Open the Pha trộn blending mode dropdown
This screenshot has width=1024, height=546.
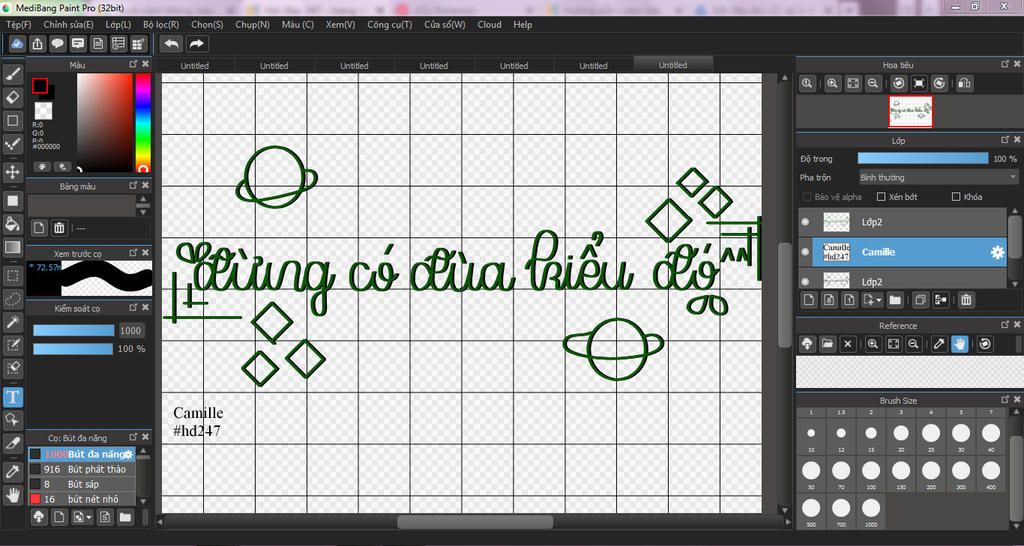click(938, 177)
